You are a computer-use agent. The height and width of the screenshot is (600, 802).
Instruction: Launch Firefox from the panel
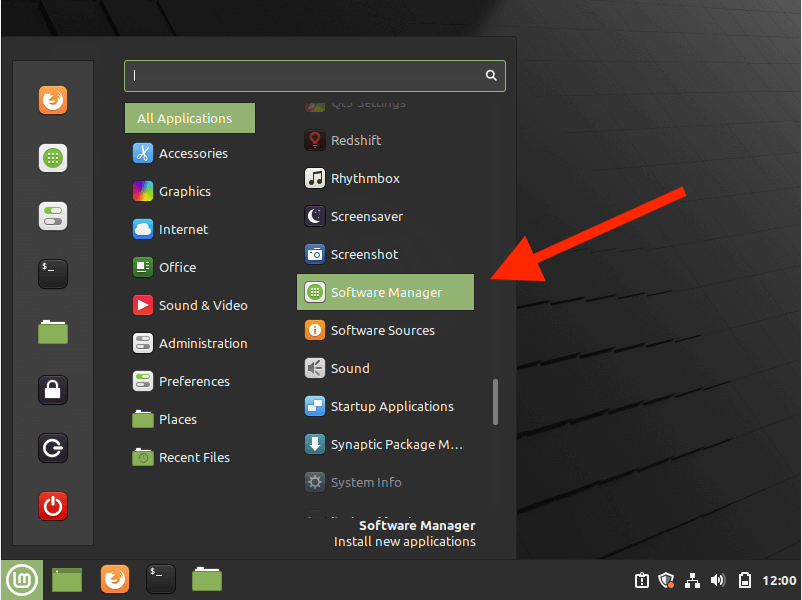115,579
